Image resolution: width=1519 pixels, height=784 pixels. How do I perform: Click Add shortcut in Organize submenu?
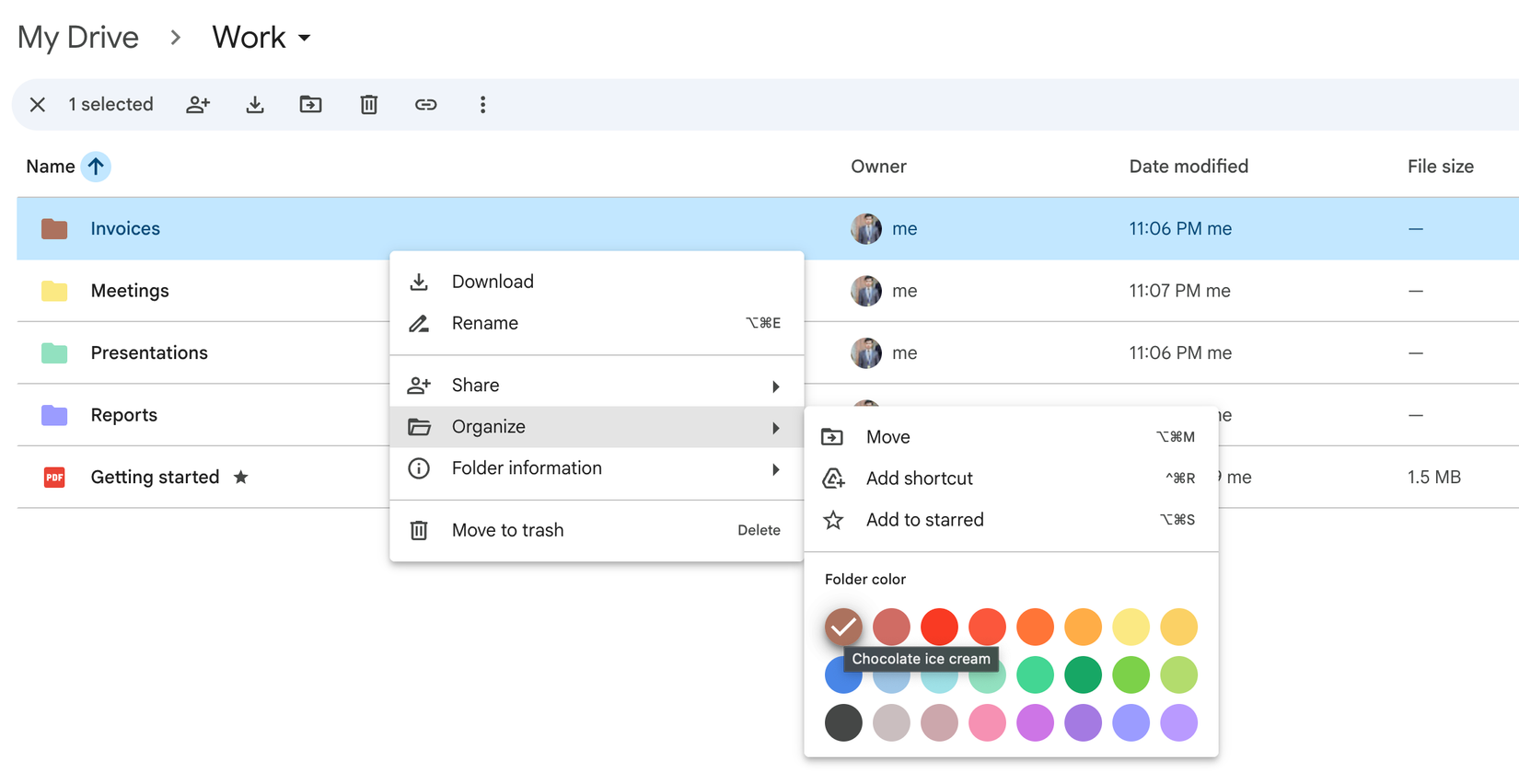click(919, 478)
